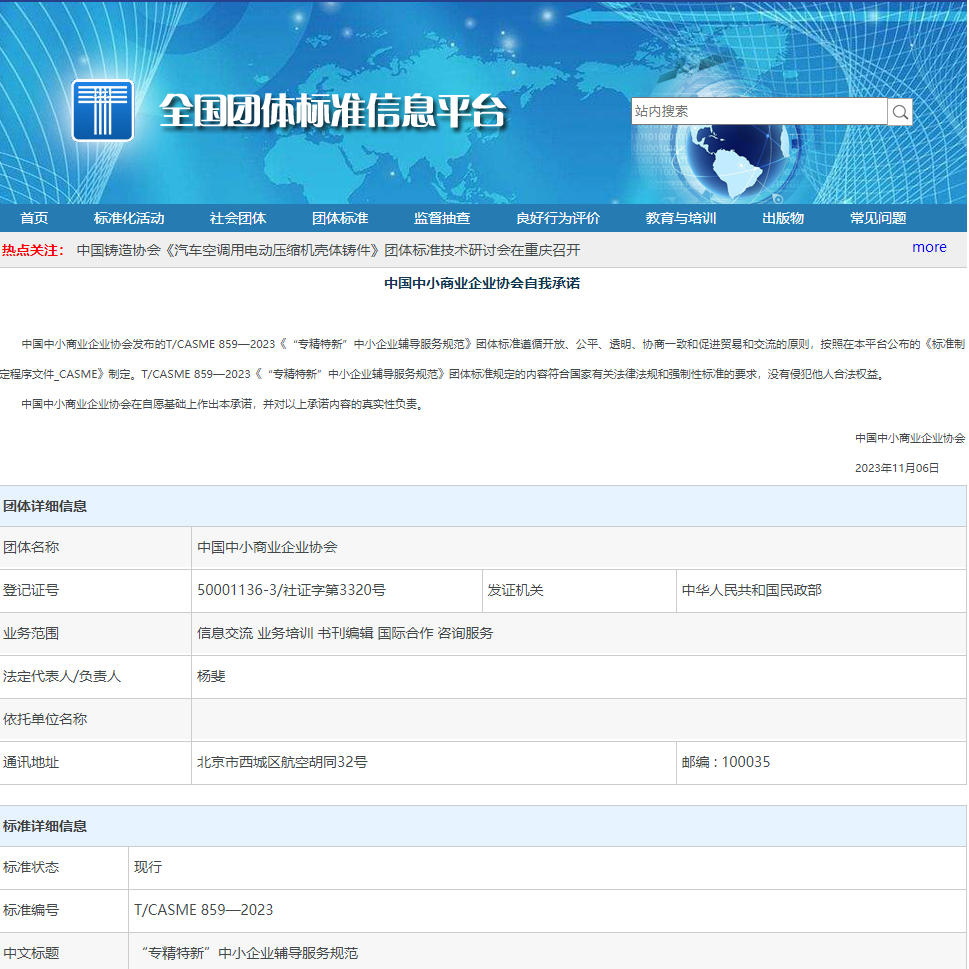Open the 监督抽查 menu item
This screenshot has width=969, height=969.
(442, 218)
